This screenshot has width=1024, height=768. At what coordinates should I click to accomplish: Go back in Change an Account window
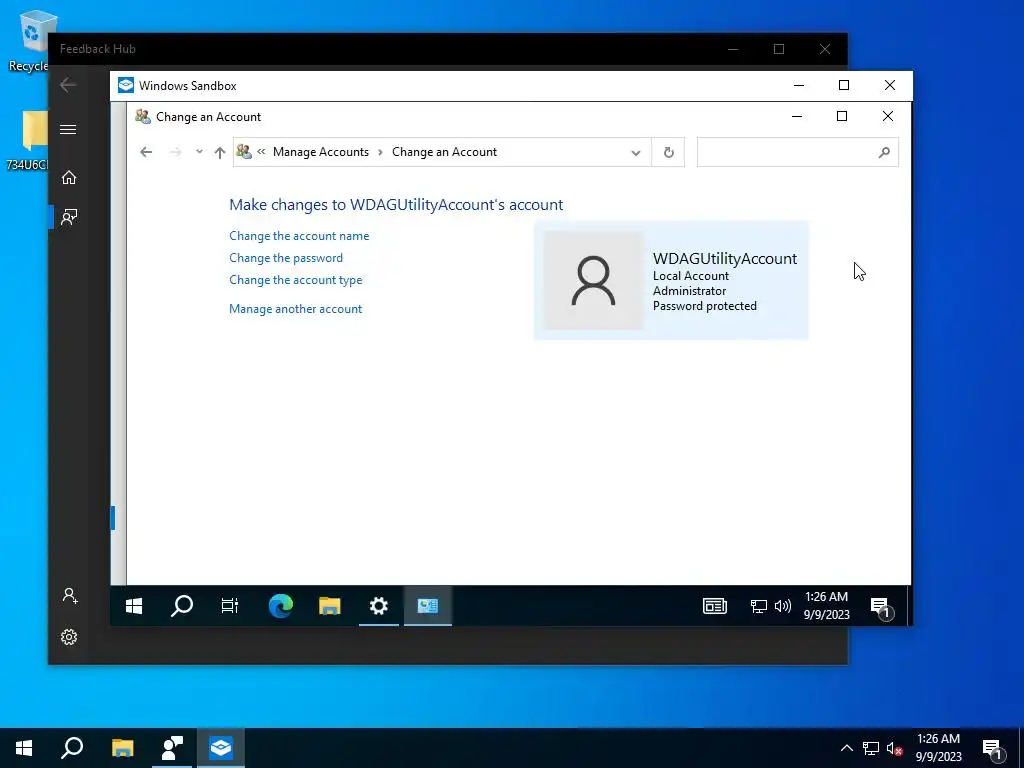click(x=146, y=152)
